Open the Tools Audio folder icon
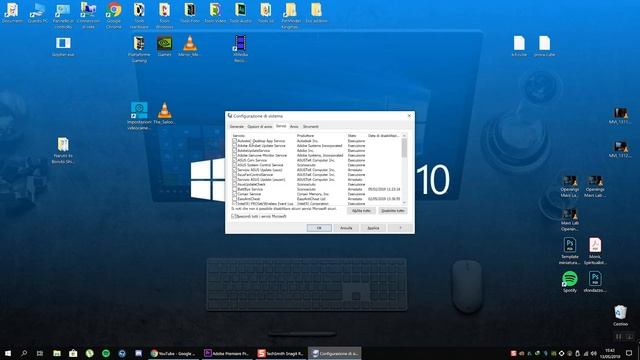 click(240, 13)
